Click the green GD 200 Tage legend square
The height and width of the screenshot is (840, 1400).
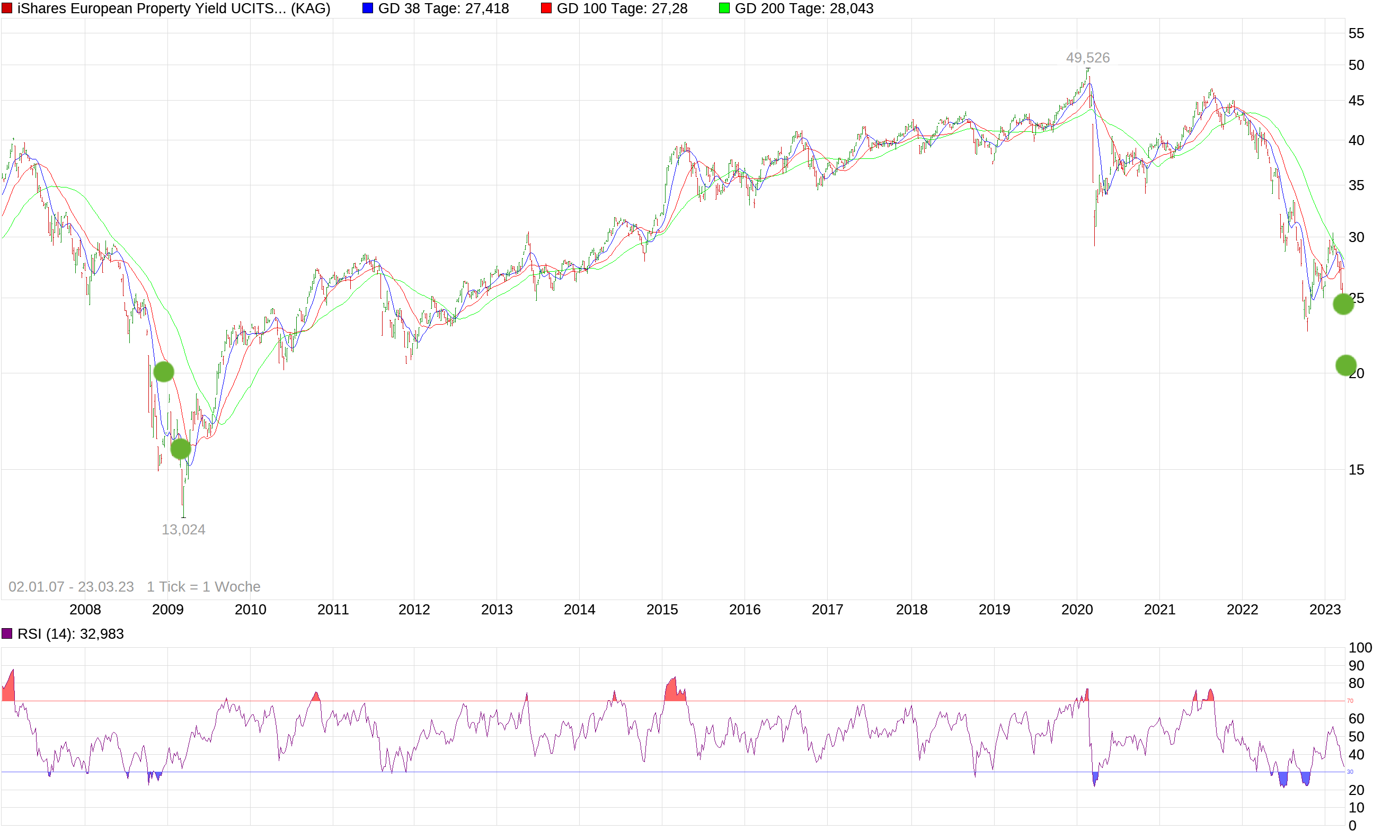click(724, 8)
